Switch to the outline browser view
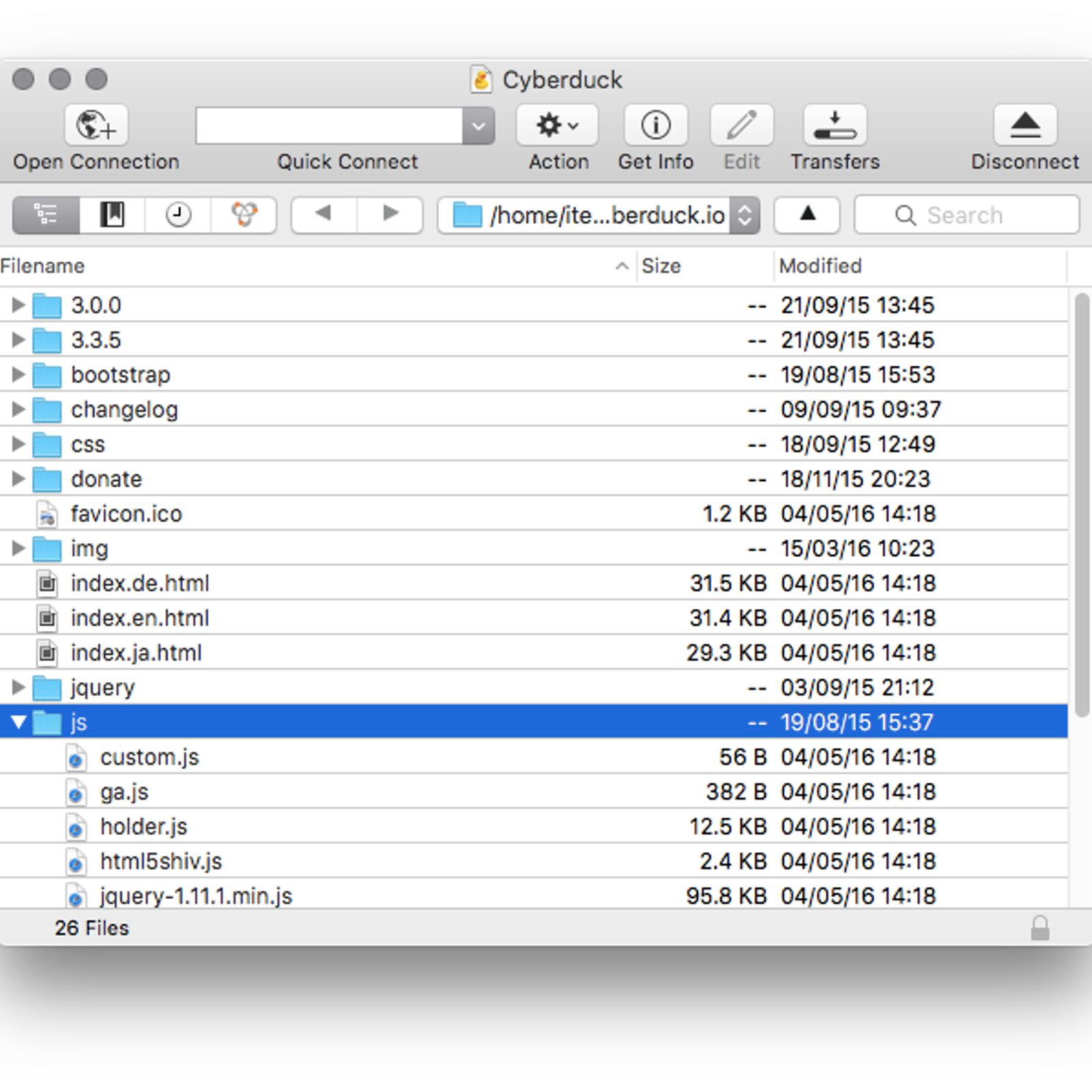1092x1092 pixels. tap(46, 215)
